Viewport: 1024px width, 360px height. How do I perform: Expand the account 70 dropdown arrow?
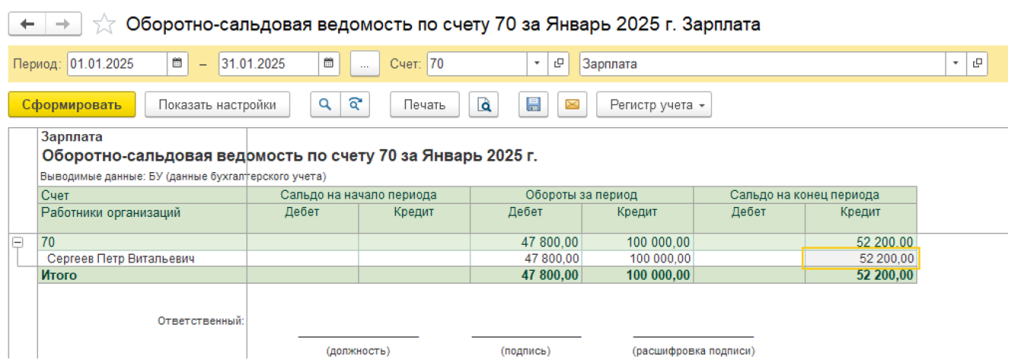click(x=537, y=64)
